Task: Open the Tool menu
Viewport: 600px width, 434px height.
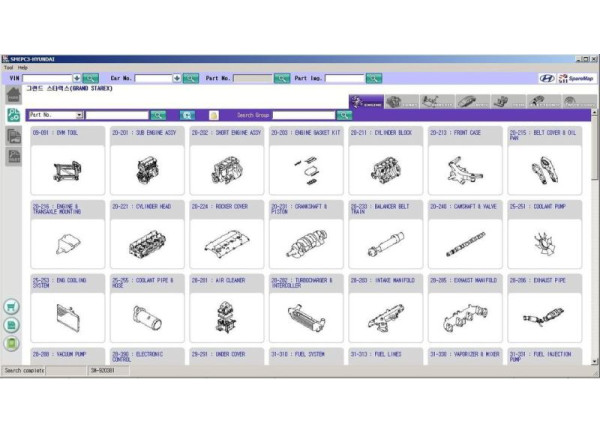Action: [8, 67]
